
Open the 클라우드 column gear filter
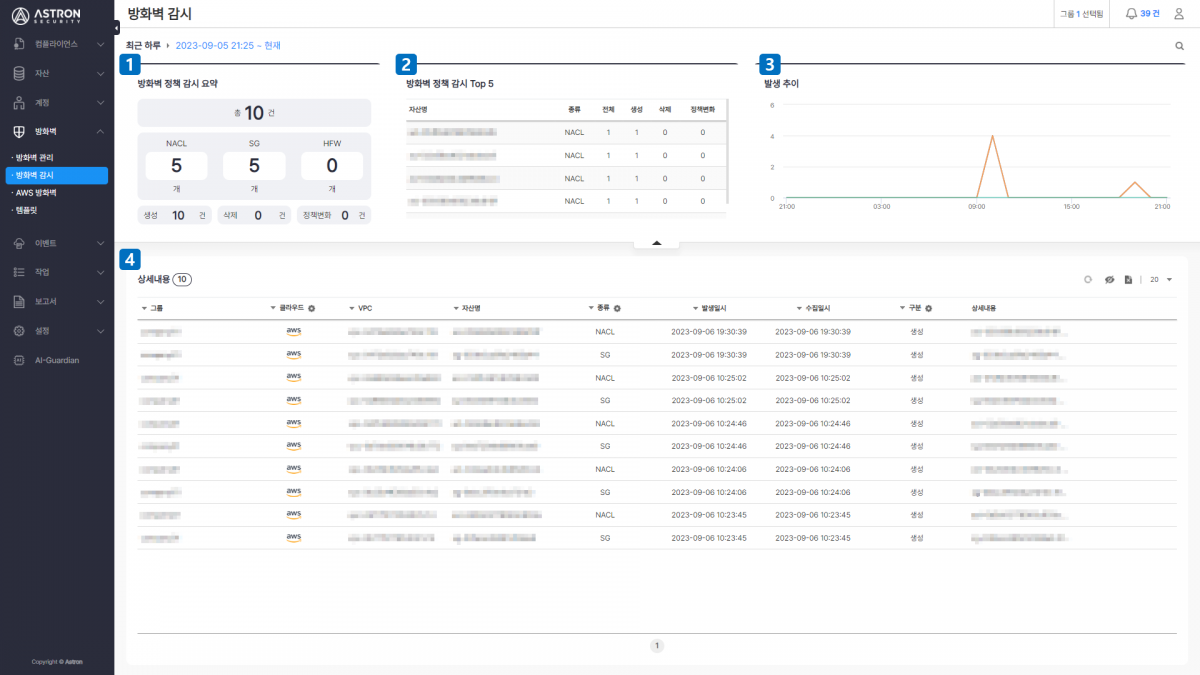tap(311, 308)
